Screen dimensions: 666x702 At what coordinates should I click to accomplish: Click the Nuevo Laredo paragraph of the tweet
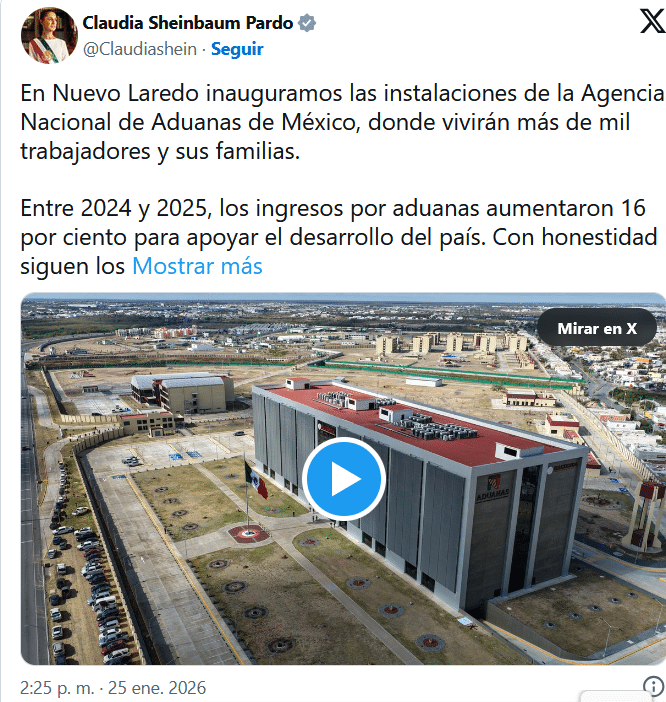(x=342, y=122)
